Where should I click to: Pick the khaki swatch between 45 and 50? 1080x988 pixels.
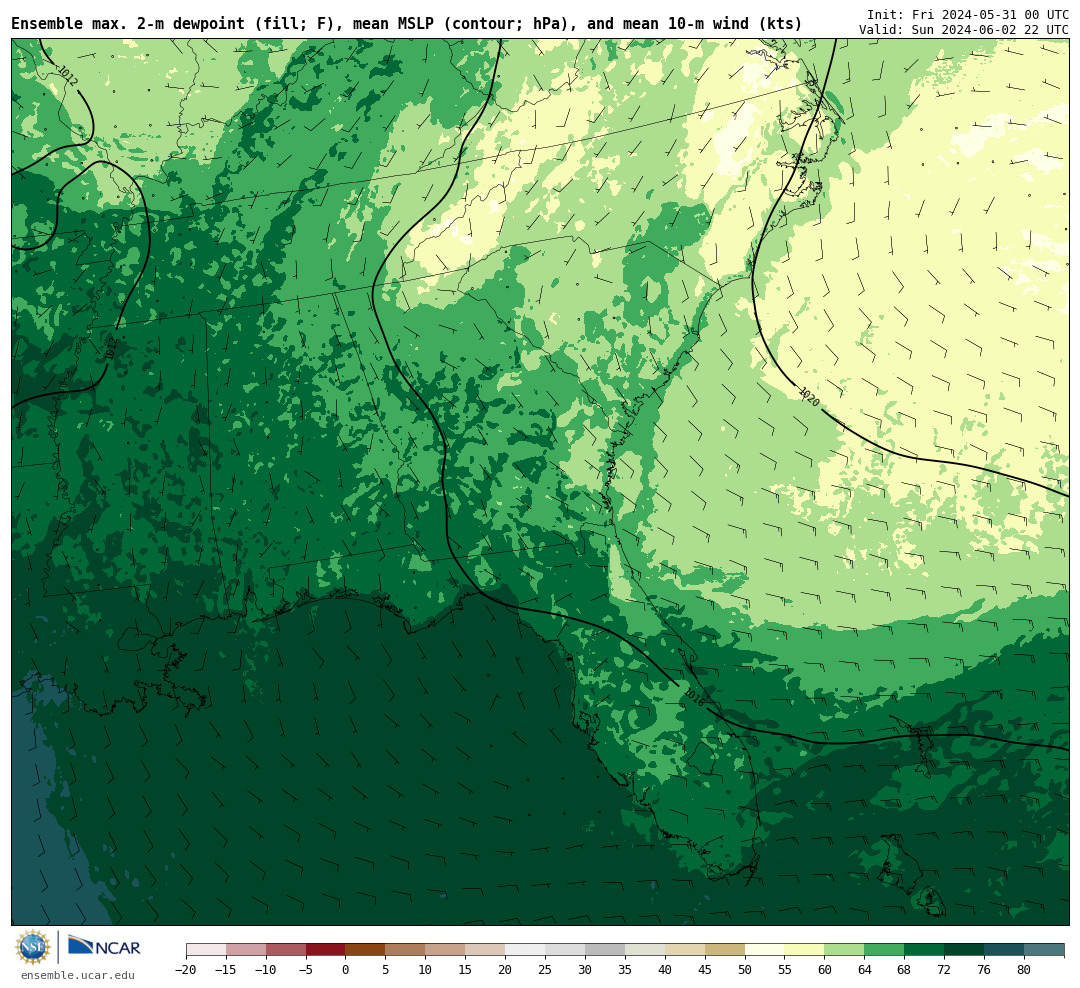725,950
